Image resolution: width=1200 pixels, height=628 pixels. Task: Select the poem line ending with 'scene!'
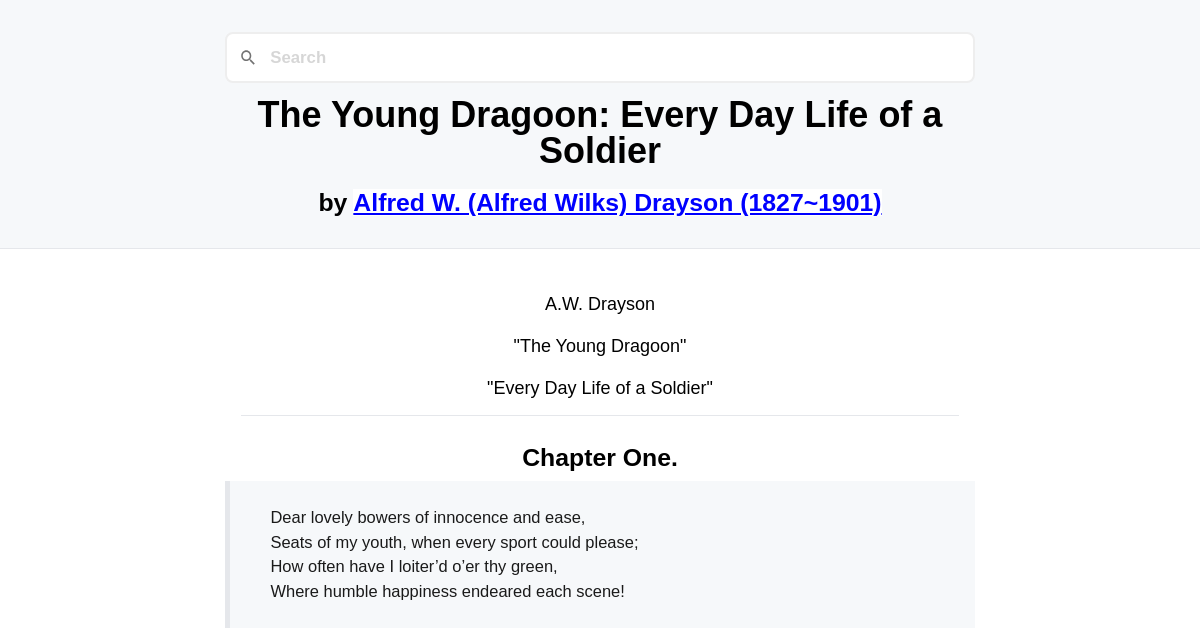[x=447, y=591]
